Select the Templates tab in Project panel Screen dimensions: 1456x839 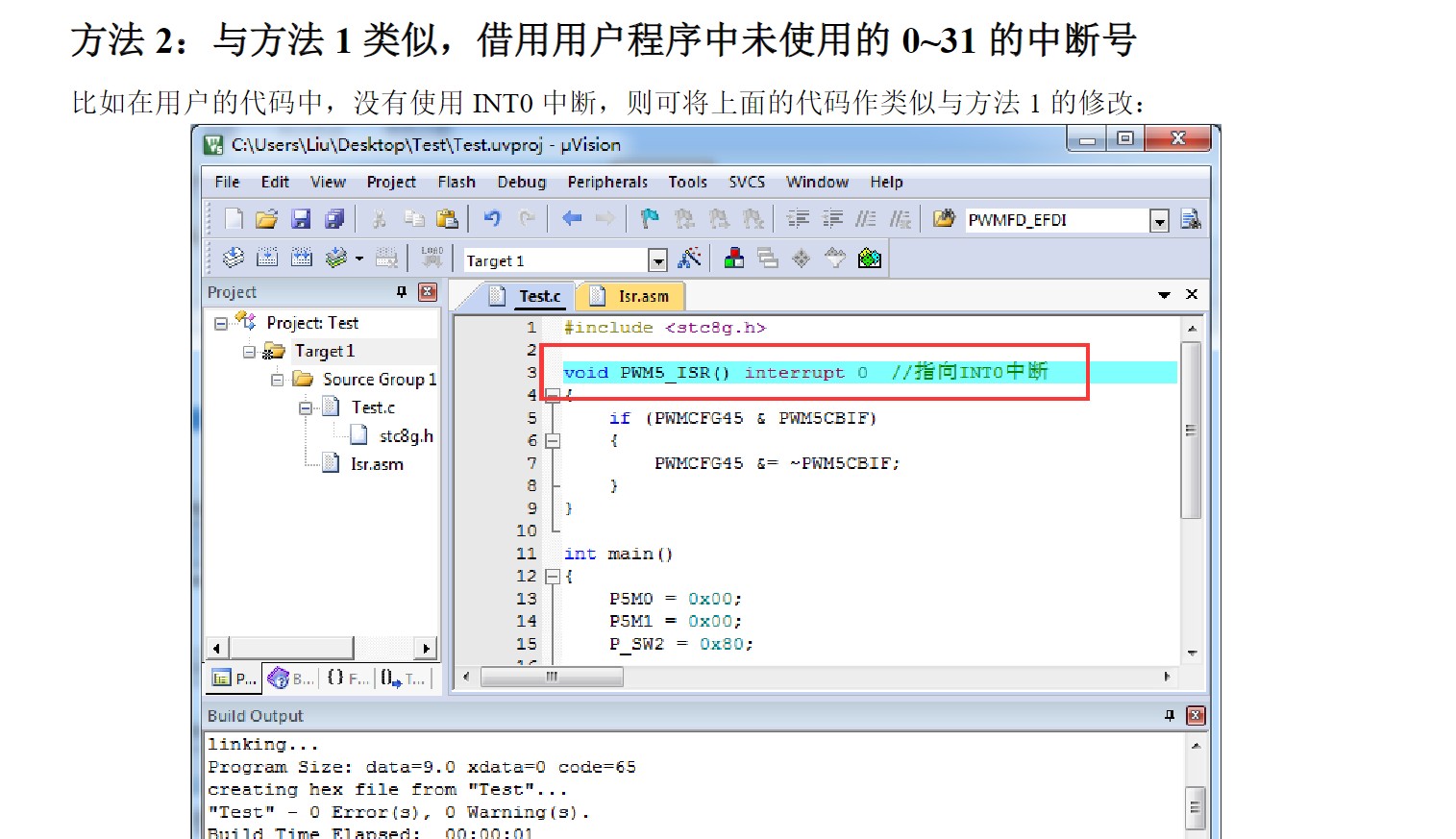[x=403, y=679]
